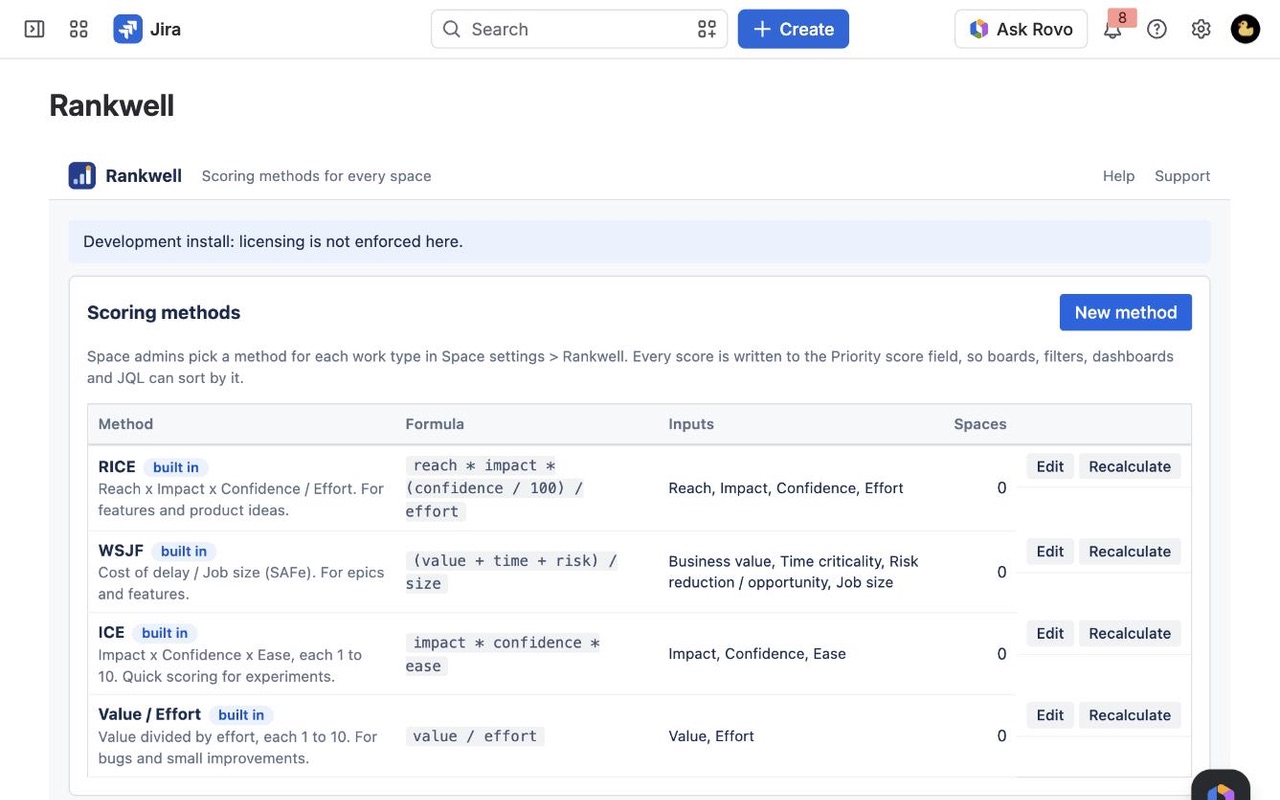Click the ICE method name

point(111,632)
